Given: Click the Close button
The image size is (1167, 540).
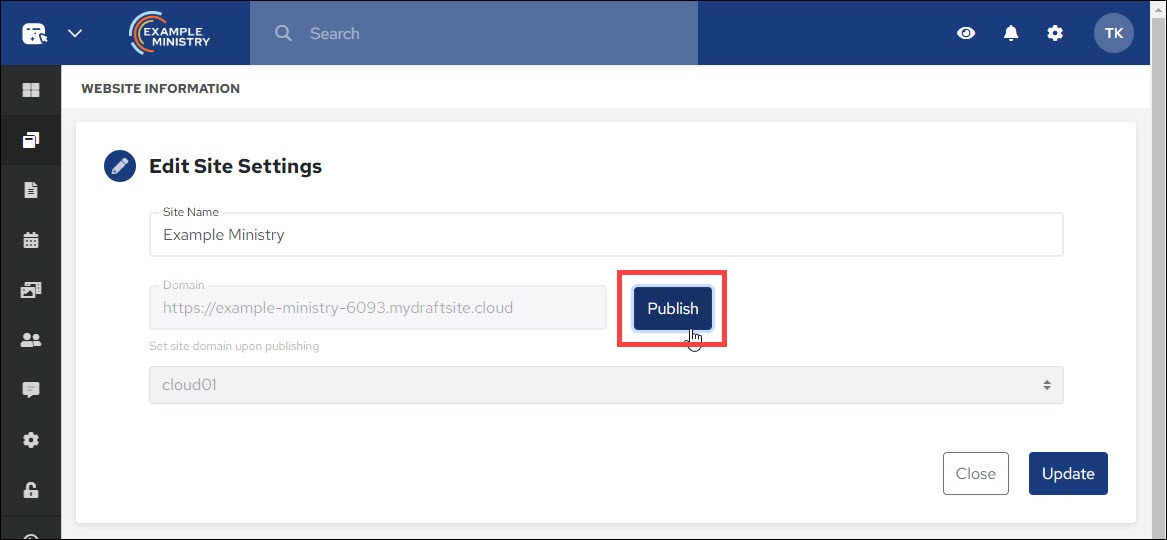Looking at the screenshot, I should [x=975, y=474].
